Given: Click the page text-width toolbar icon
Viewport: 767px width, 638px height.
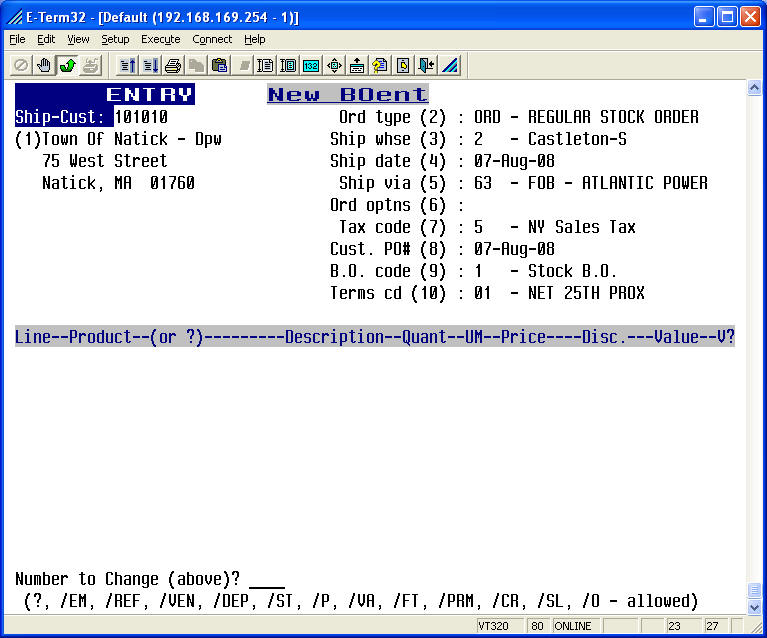Looking at the screenshot, I should [x=265, y=65].
